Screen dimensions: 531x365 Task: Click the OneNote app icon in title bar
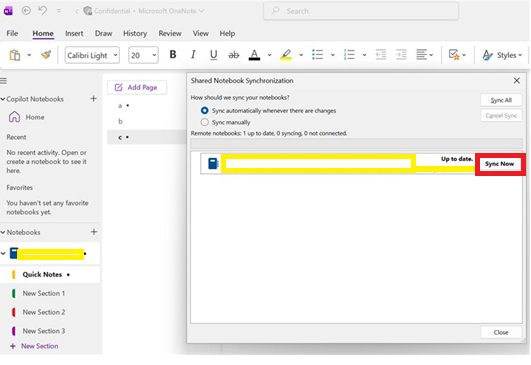[x=8, y=11]
